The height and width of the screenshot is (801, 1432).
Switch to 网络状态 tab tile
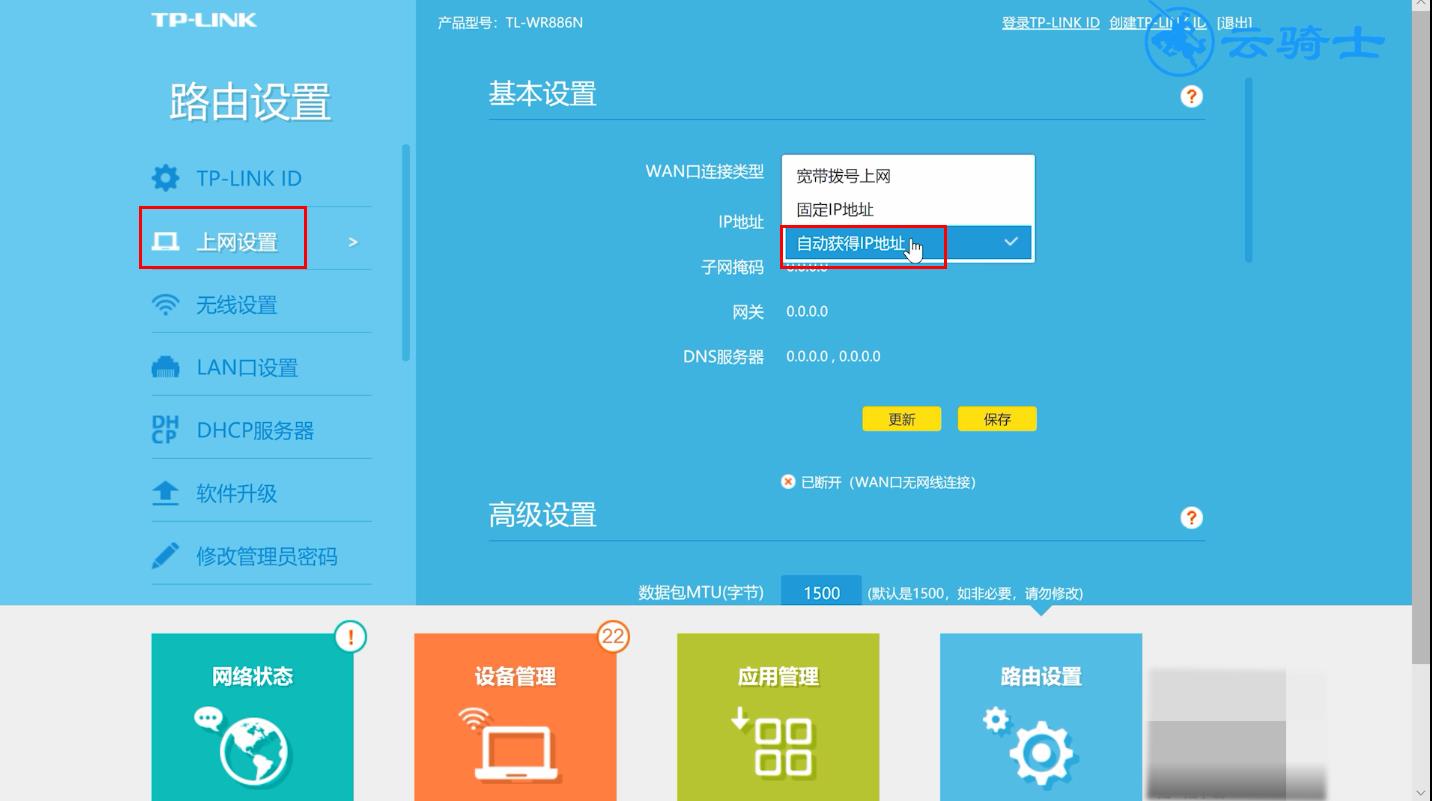tap(252, 716)
